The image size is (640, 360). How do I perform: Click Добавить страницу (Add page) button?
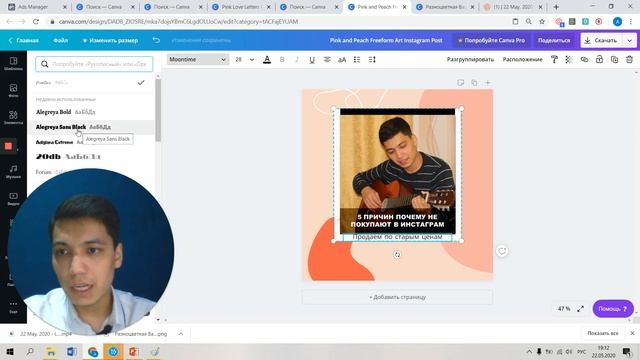[398, 297]
